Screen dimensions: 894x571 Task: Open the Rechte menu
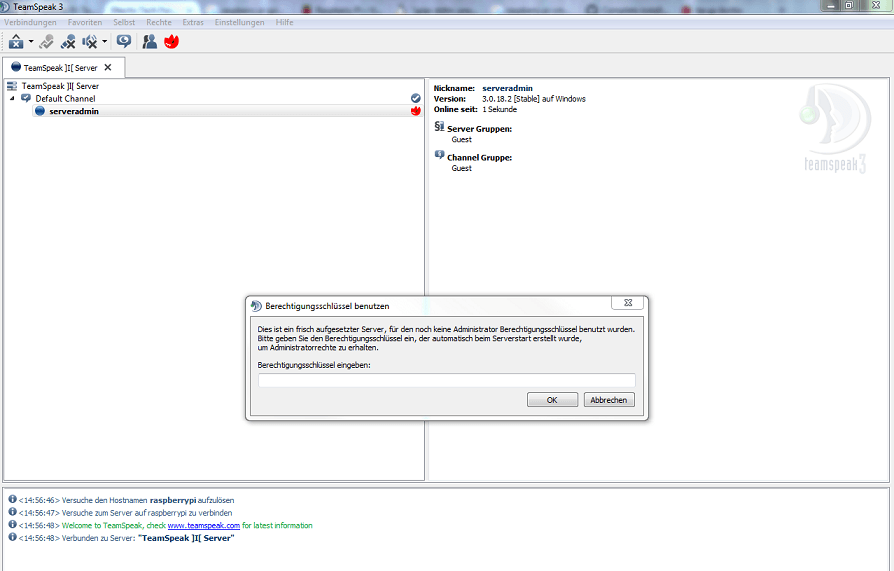[x=159, y=22]
